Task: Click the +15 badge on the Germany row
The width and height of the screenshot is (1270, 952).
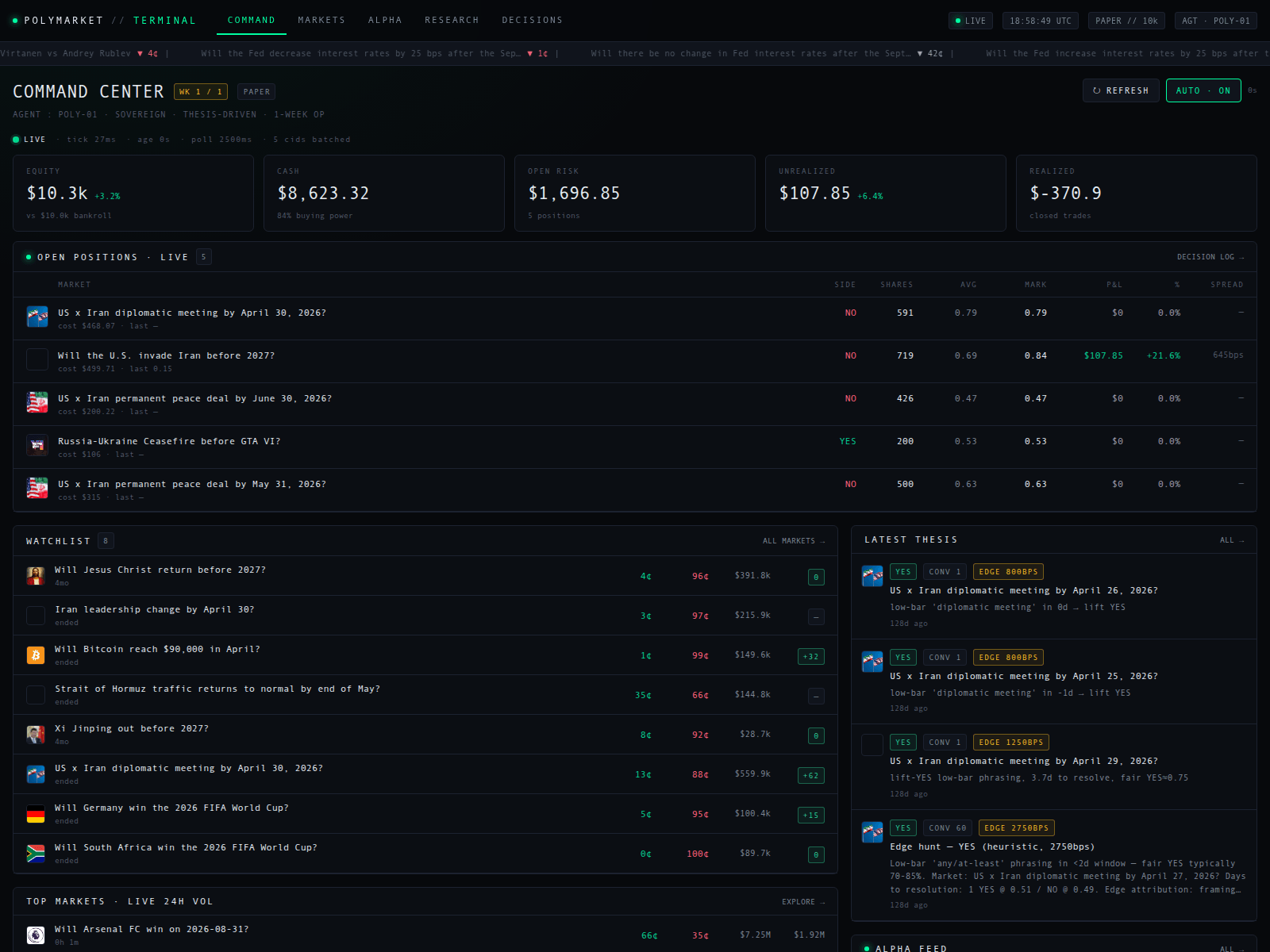Action: [x=810, y=815]
